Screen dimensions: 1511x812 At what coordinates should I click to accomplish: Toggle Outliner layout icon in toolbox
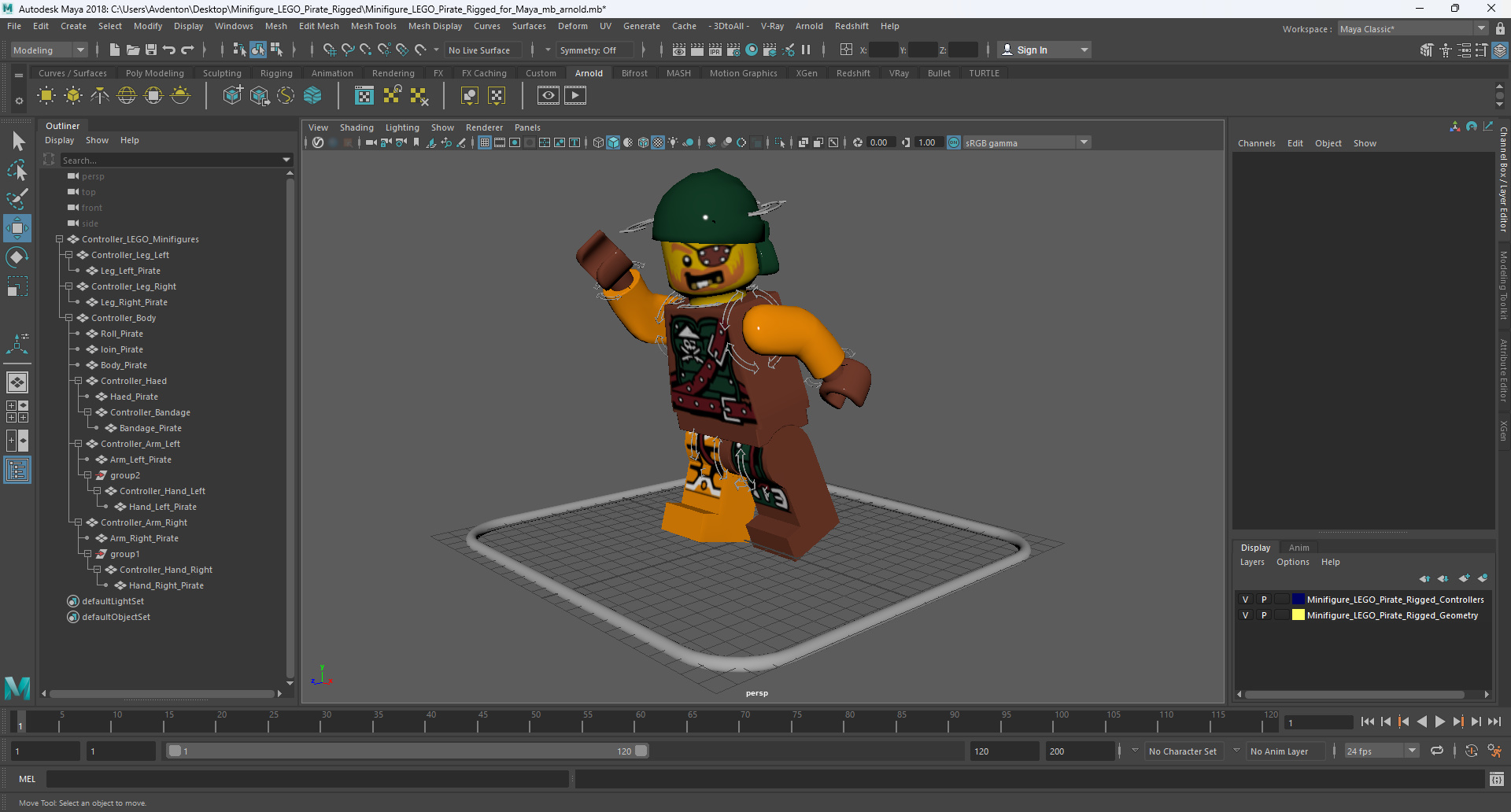coord(17,471)
